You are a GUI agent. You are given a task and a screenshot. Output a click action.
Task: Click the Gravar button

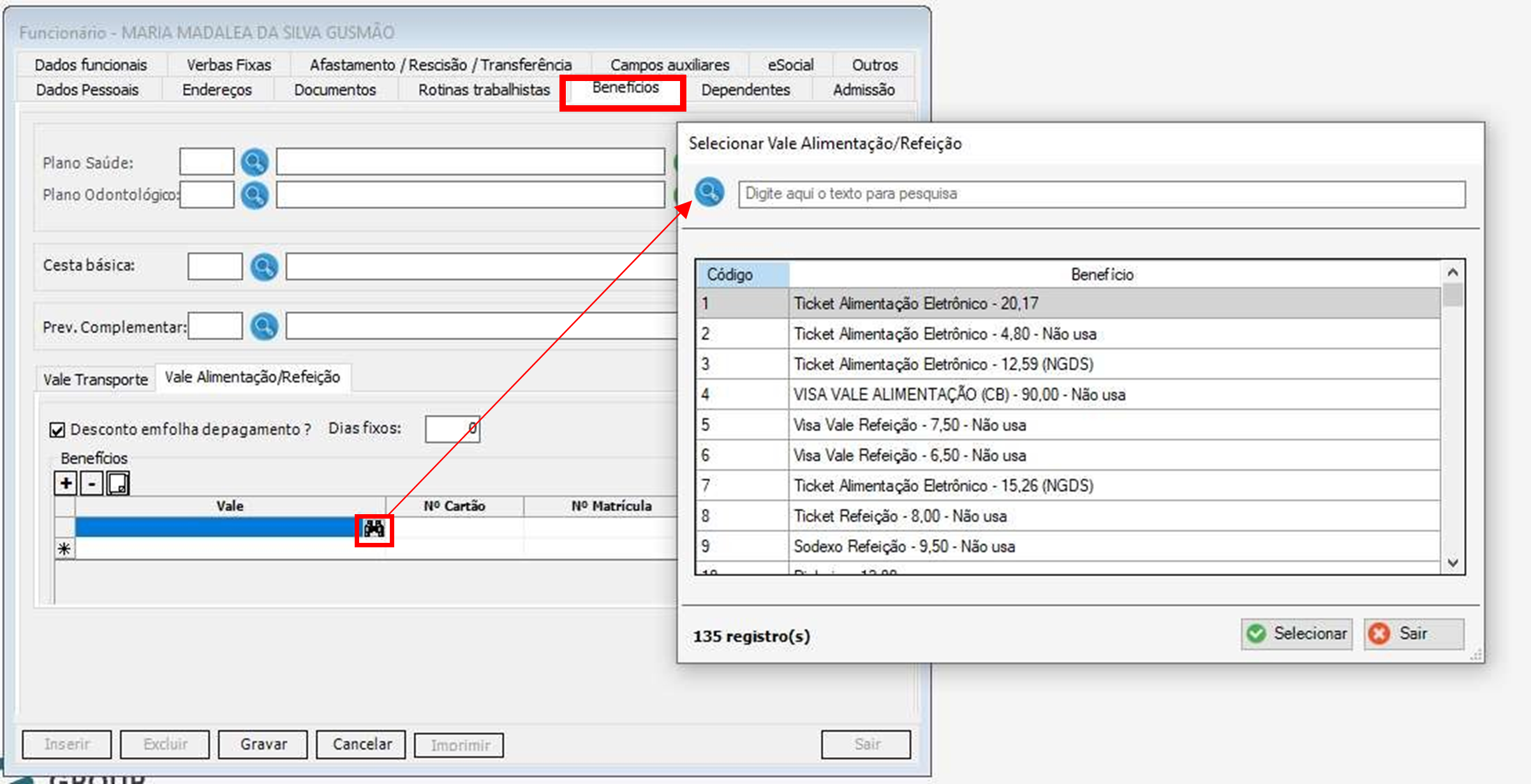click(263, 744)
